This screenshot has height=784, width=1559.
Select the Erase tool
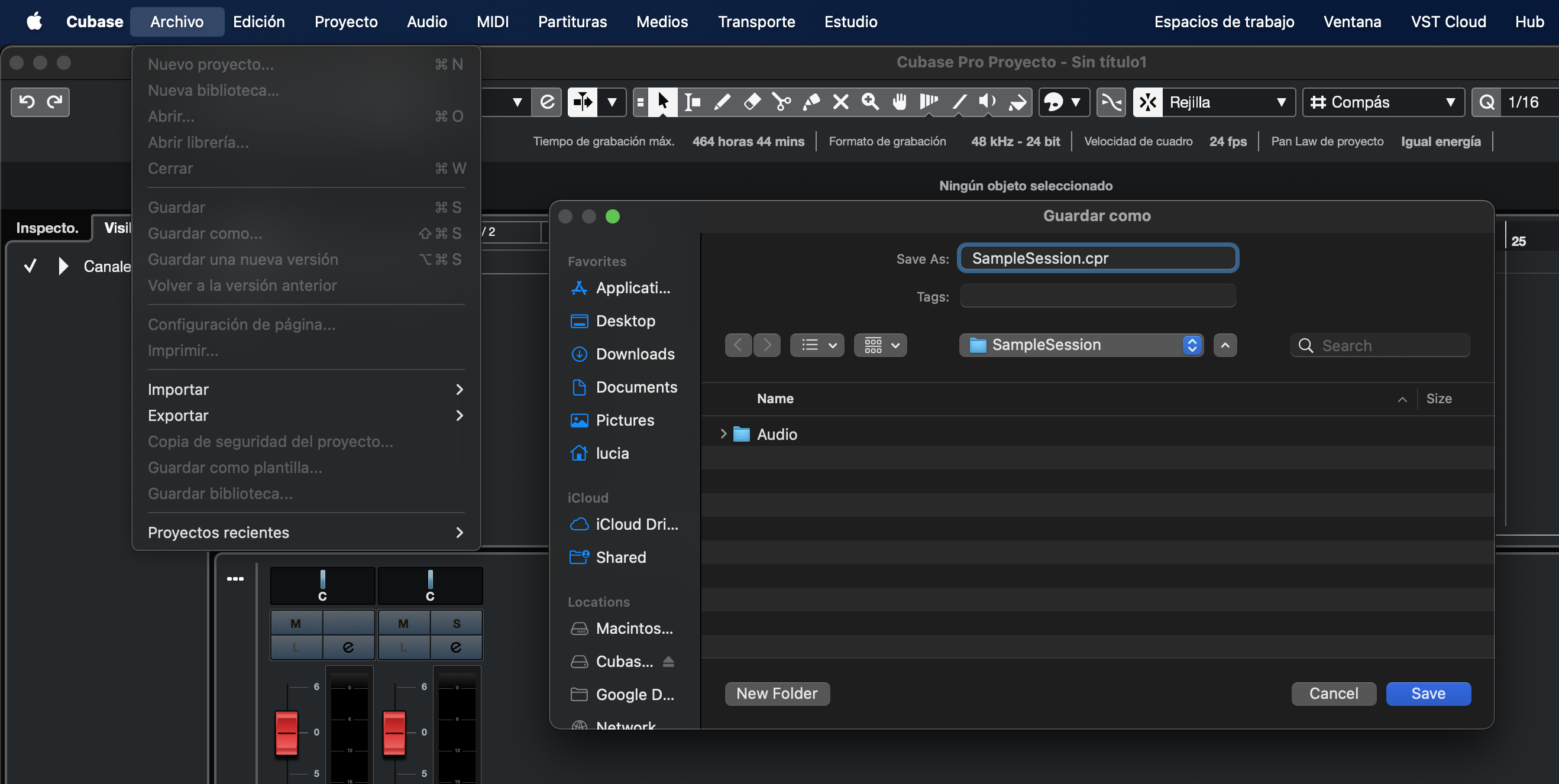click(752, 102)
